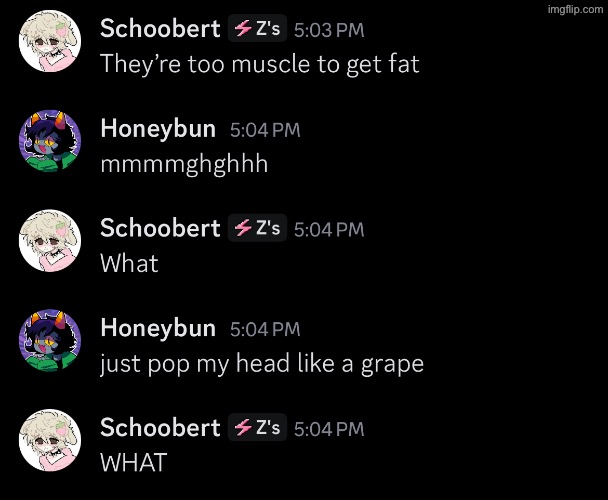Open the Schoobert username above 'They're too muscle'
This screenshot has height=500, width=608.
(160, 29)
